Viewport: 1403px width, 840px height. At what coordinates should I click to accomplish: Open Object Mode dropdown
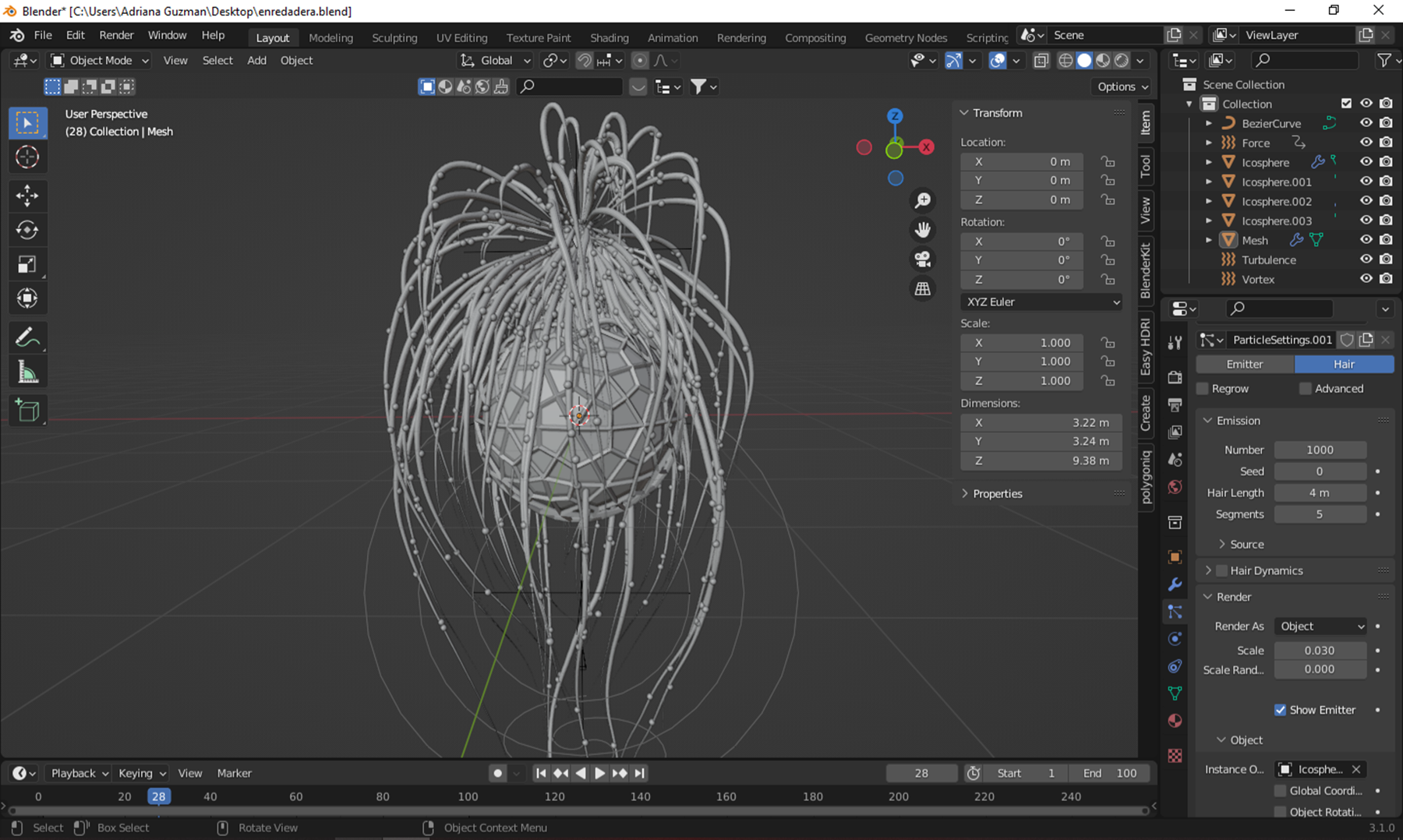point(99,60)
